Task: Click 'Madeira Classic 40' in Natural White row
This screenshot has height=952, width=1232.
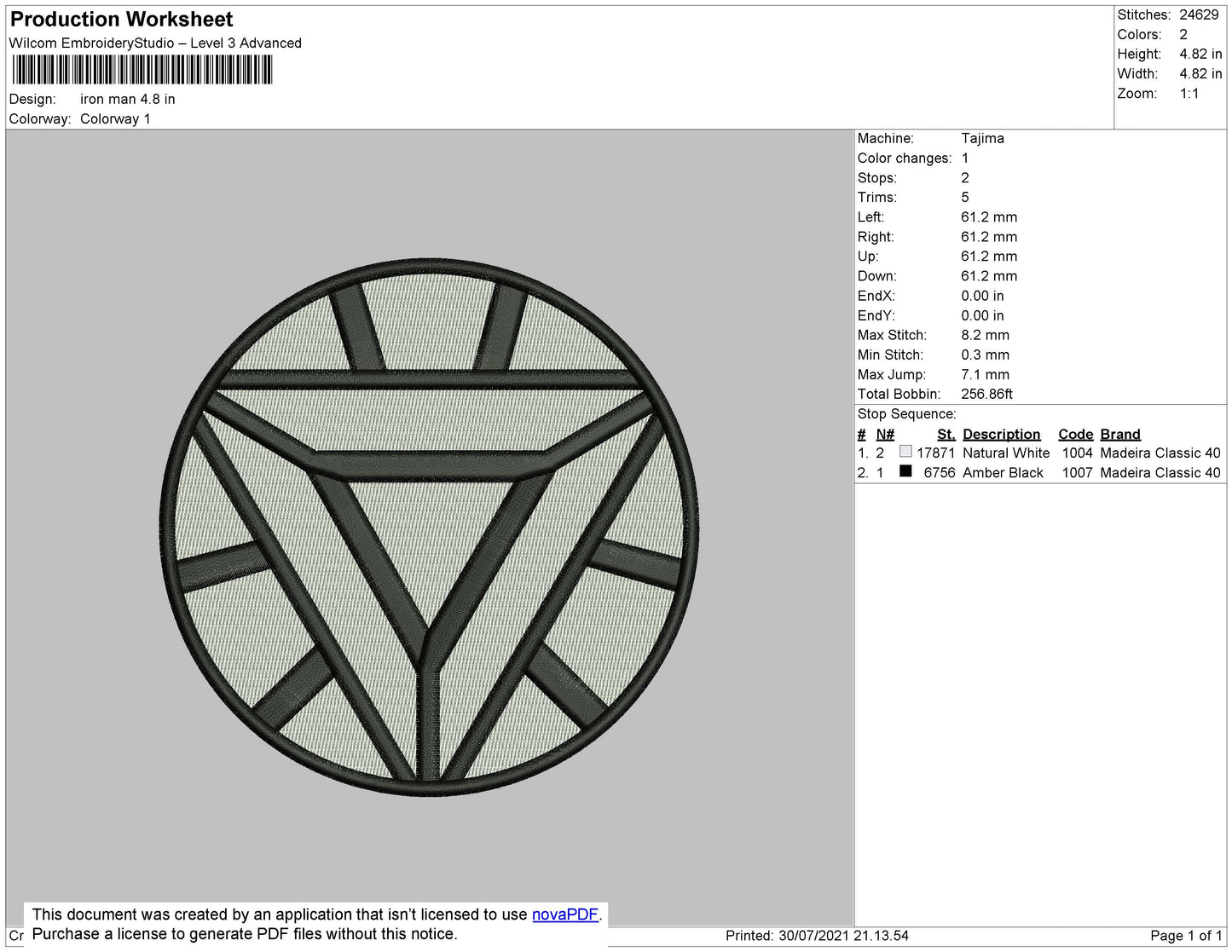Action: (x=1160, y=453)
